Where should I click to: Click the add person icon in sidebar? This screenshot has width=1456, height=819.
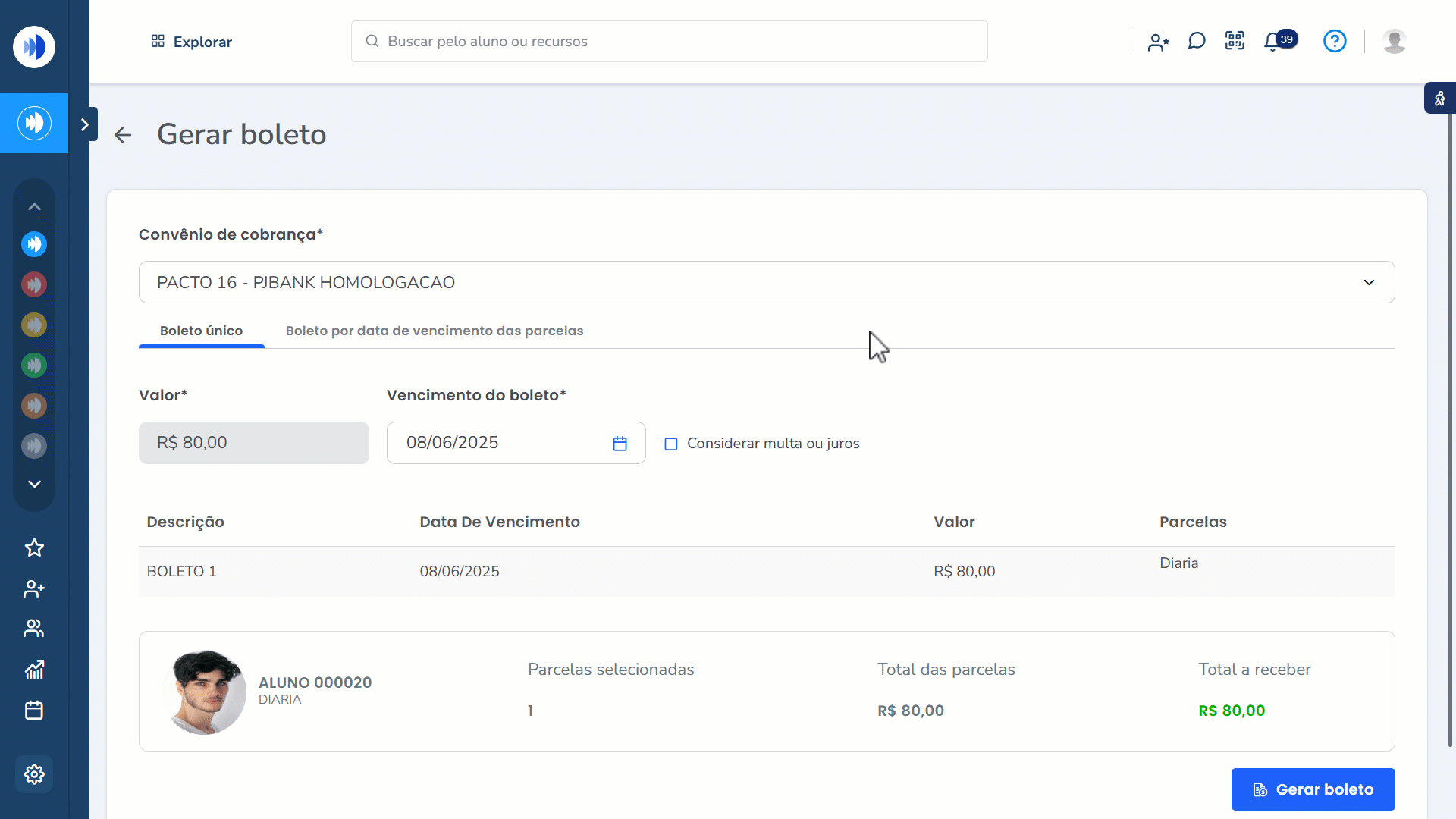34,588
